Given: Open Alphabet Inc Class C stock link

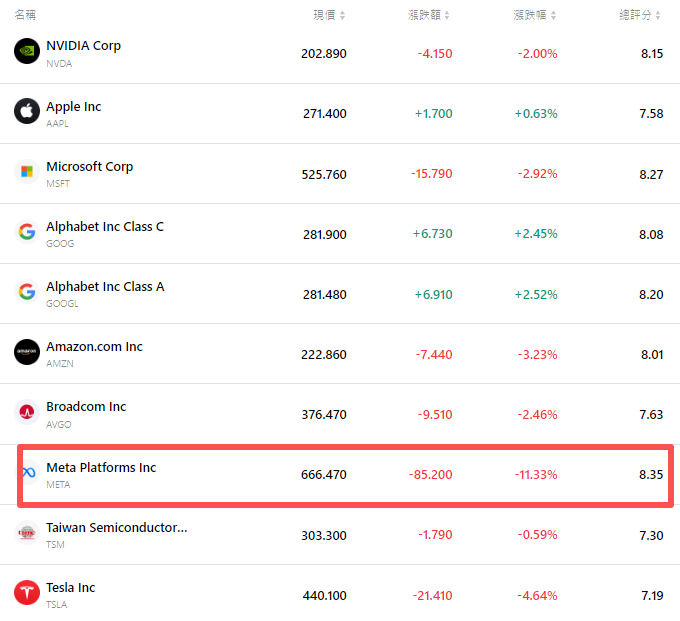Looking at the screenshot, I should (x=105, y=227).
